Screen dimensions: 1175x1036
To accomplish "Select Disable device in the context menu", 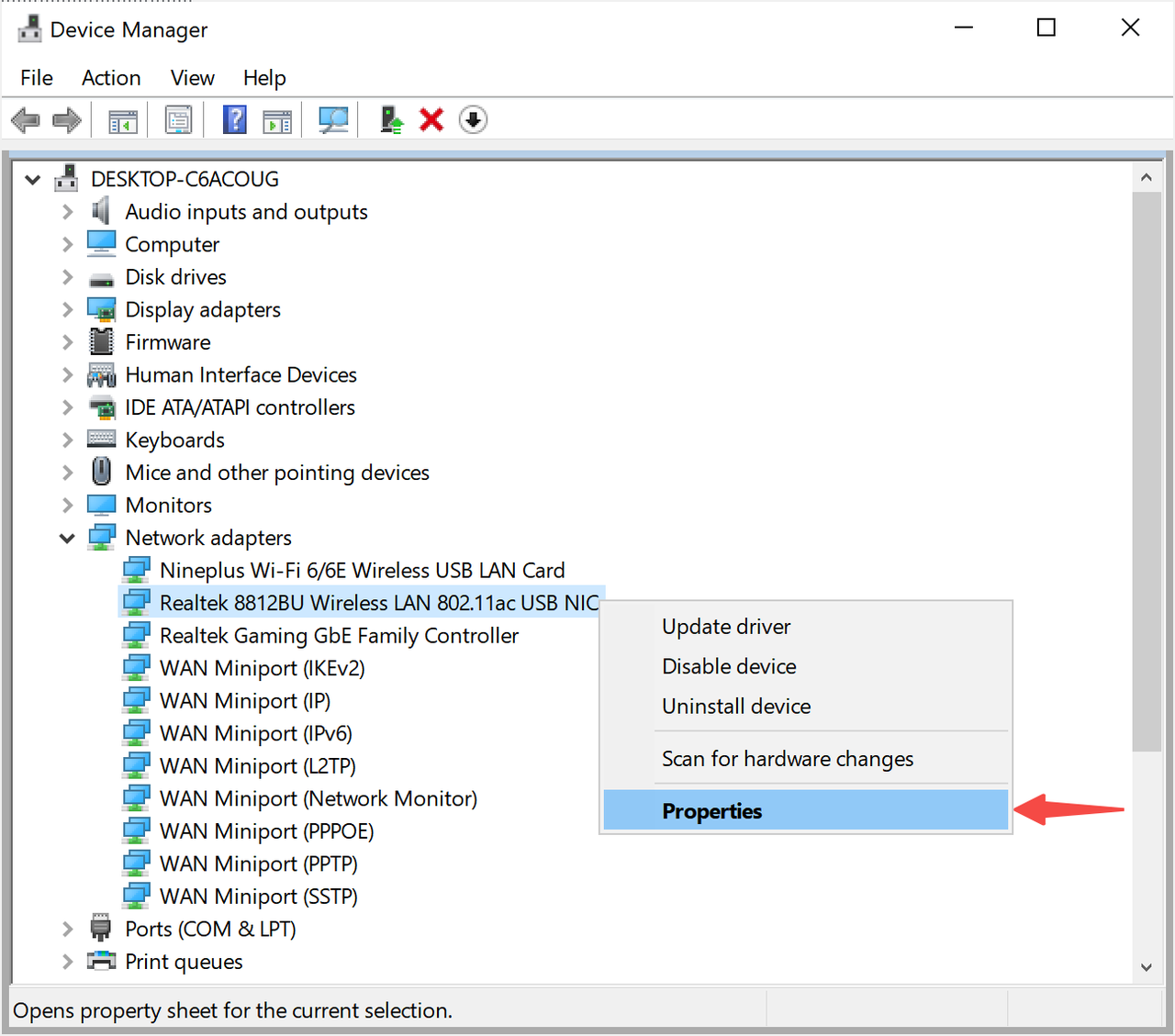I will coord(729,666).
